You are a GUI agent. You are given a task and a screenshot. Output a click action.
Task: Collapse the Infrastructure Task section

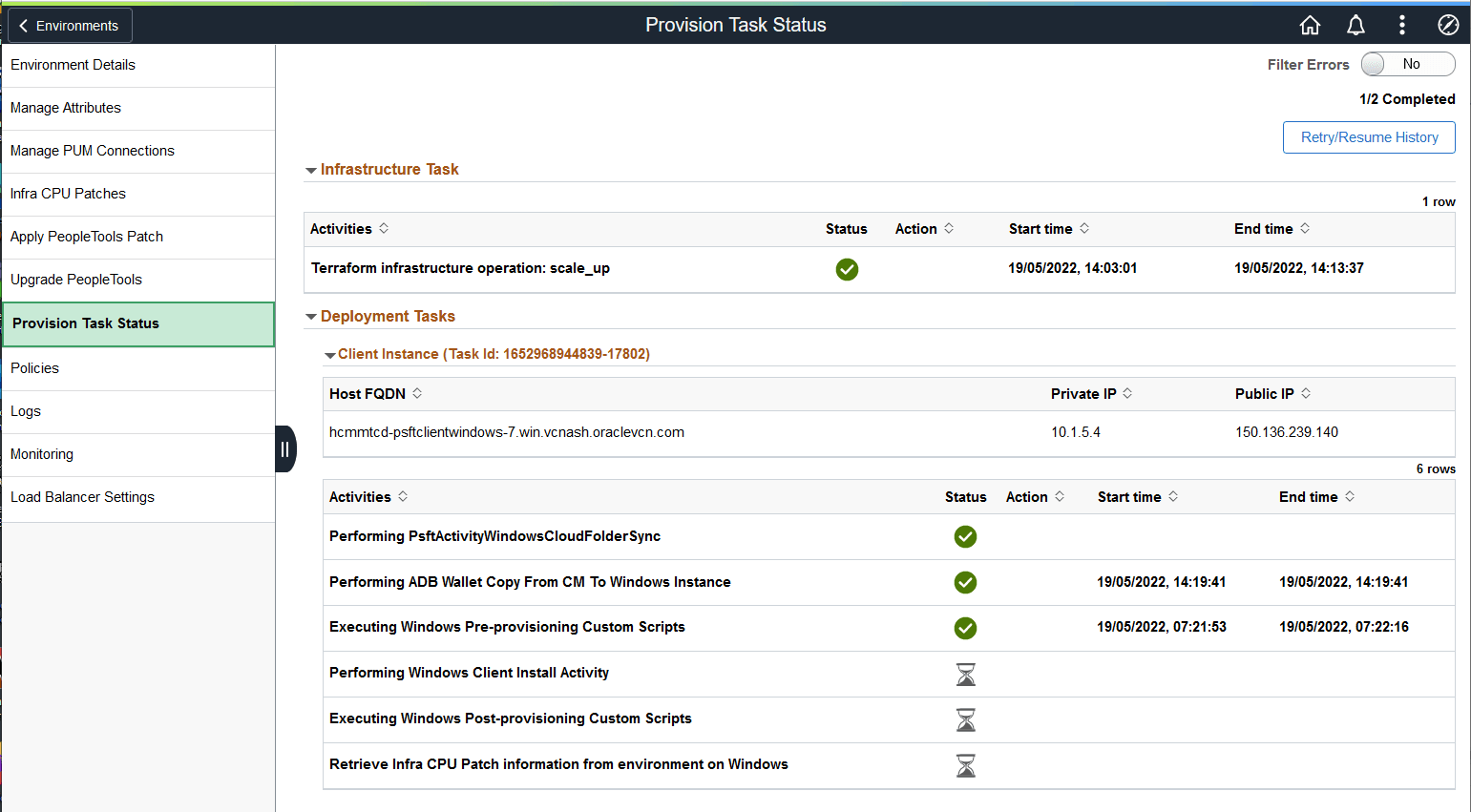[x=311, y=169]
